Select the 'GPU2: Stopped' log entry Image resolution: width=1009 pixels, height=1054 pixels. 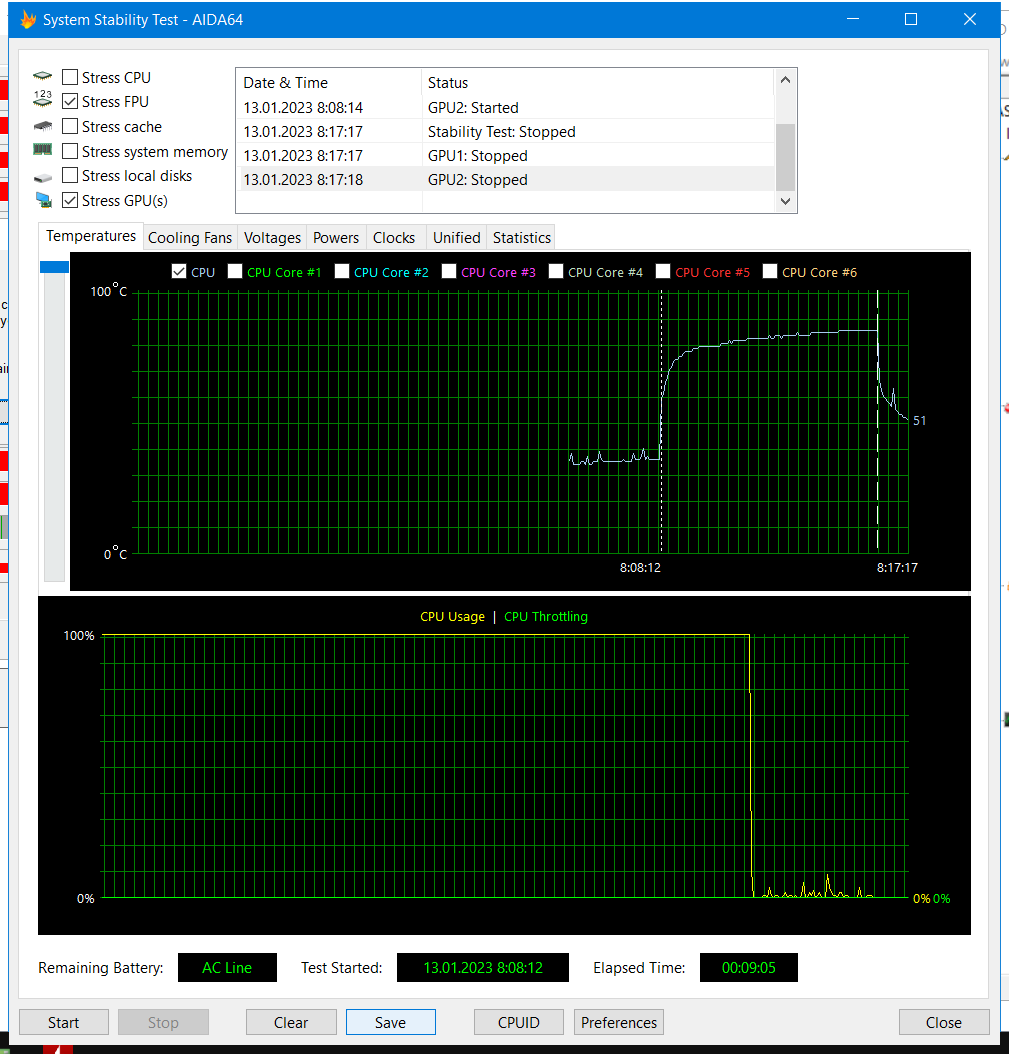point(506,179)
